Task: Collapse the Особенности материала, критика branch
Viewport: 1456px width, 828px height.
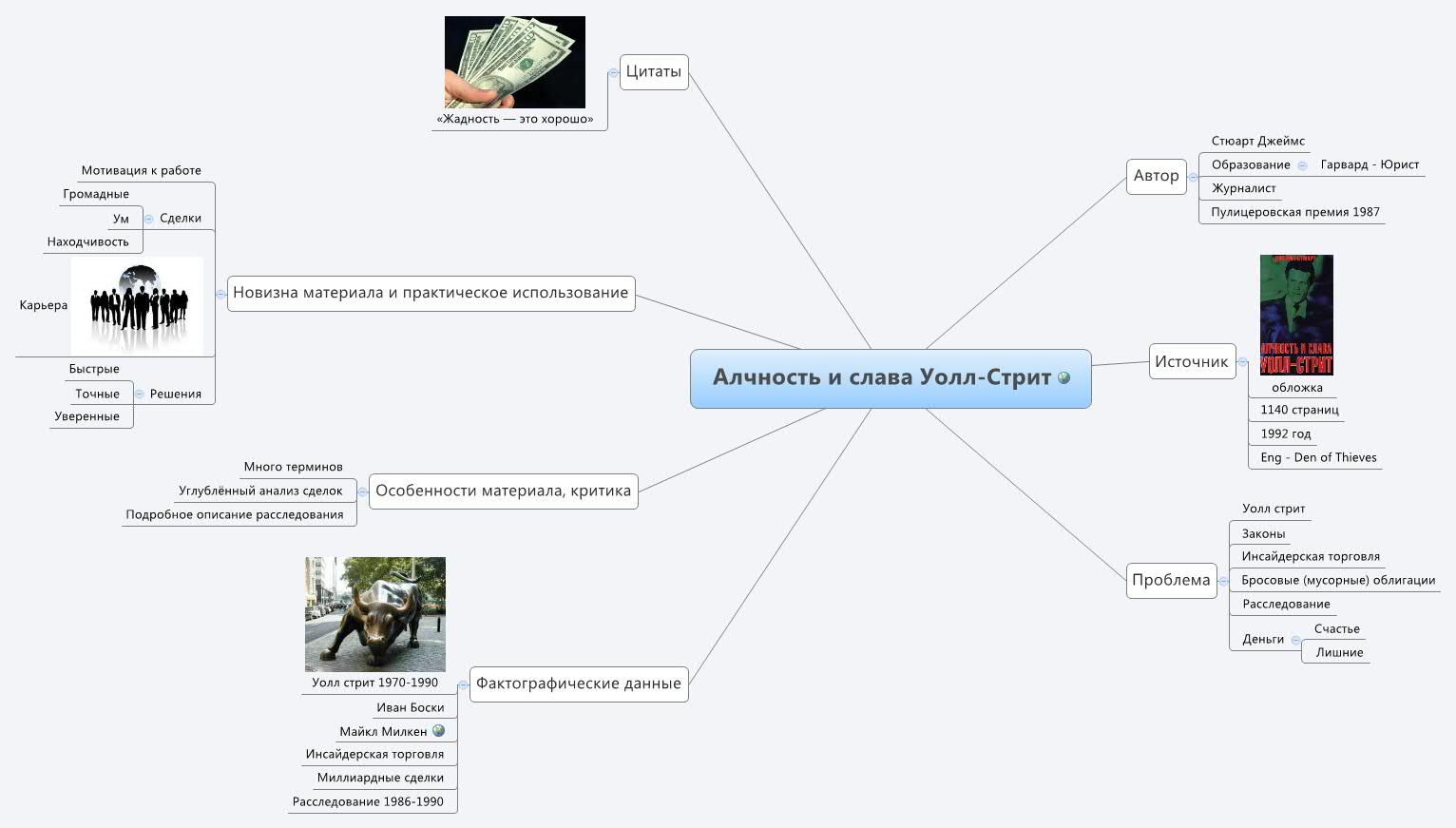Action: (362, 491)
